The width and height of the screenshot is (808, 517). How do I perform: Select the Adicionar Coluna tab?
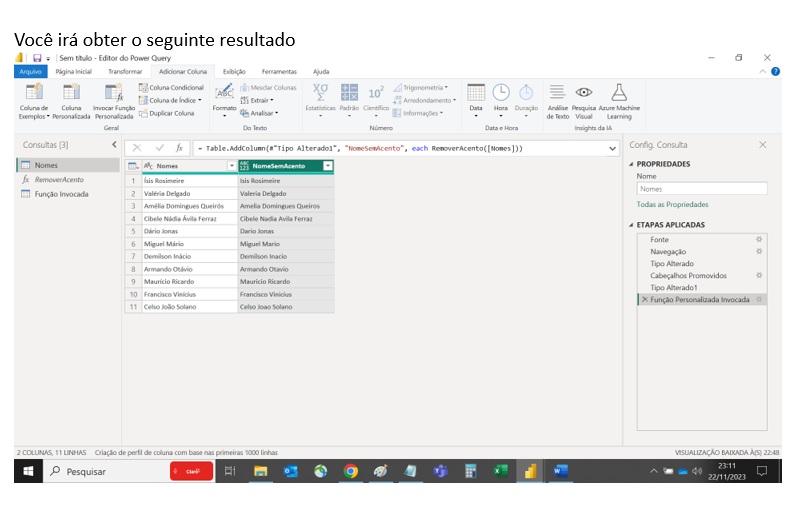pyautogui.click(x=182, y=72)
